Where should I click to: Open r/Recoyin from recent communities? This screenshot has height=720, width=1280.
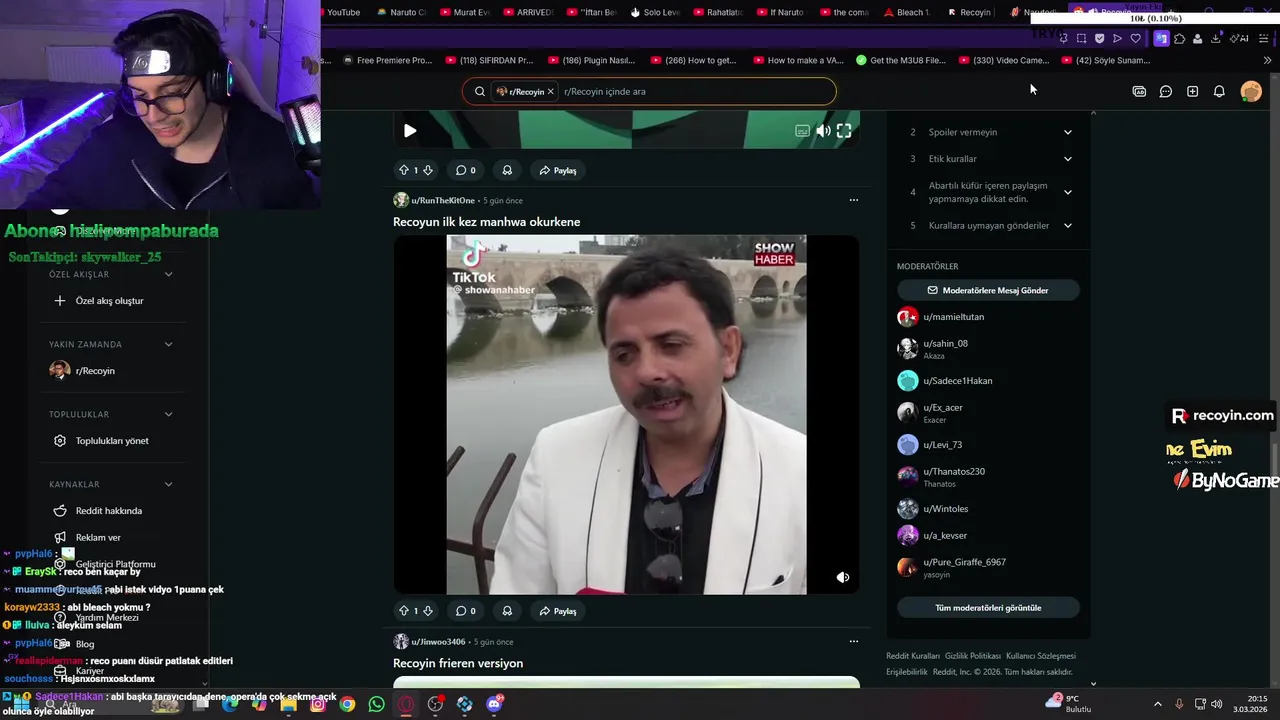coord(95,371)
